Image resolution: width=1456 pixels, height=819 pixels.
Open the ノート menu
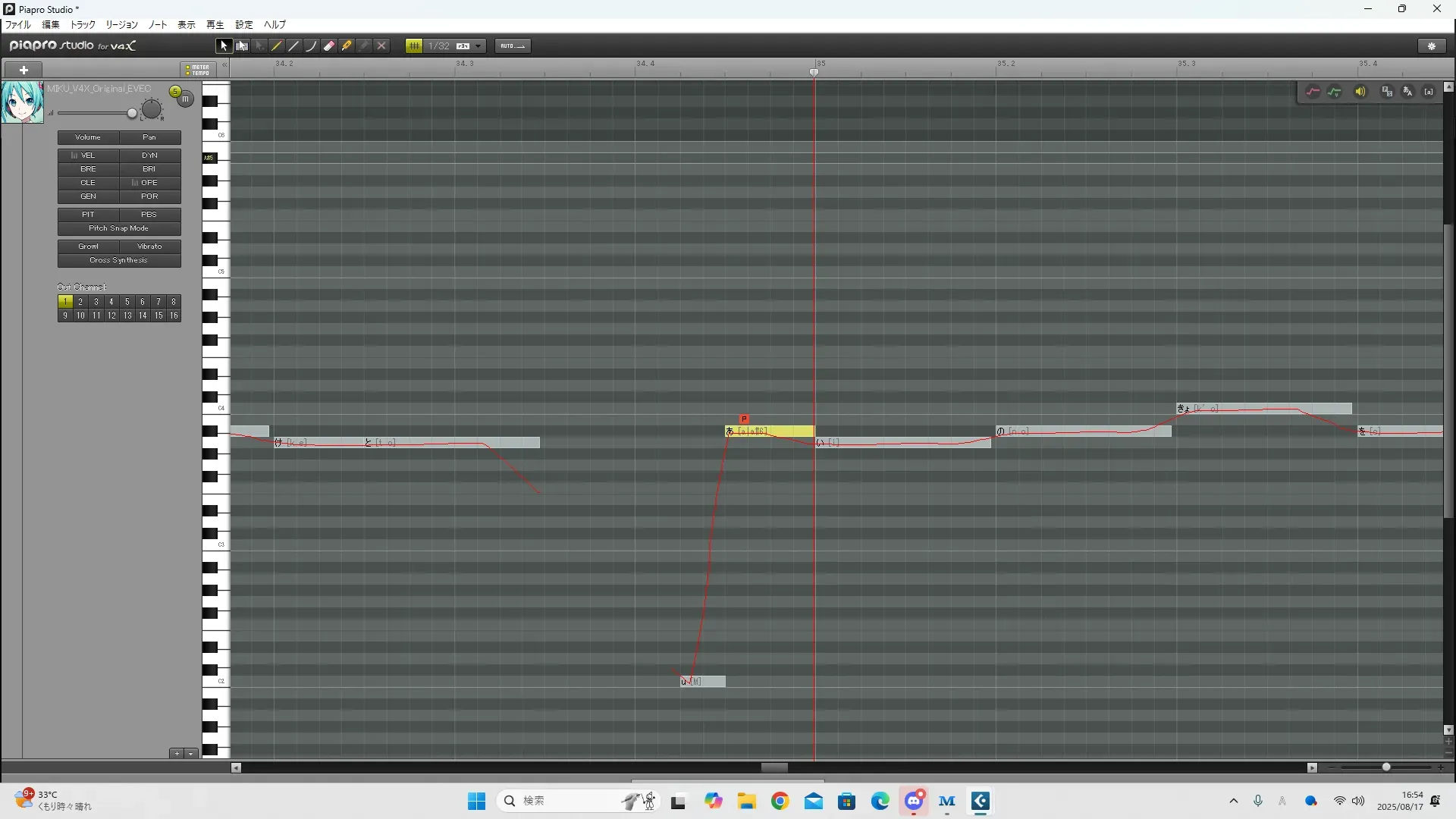(158, 25)
